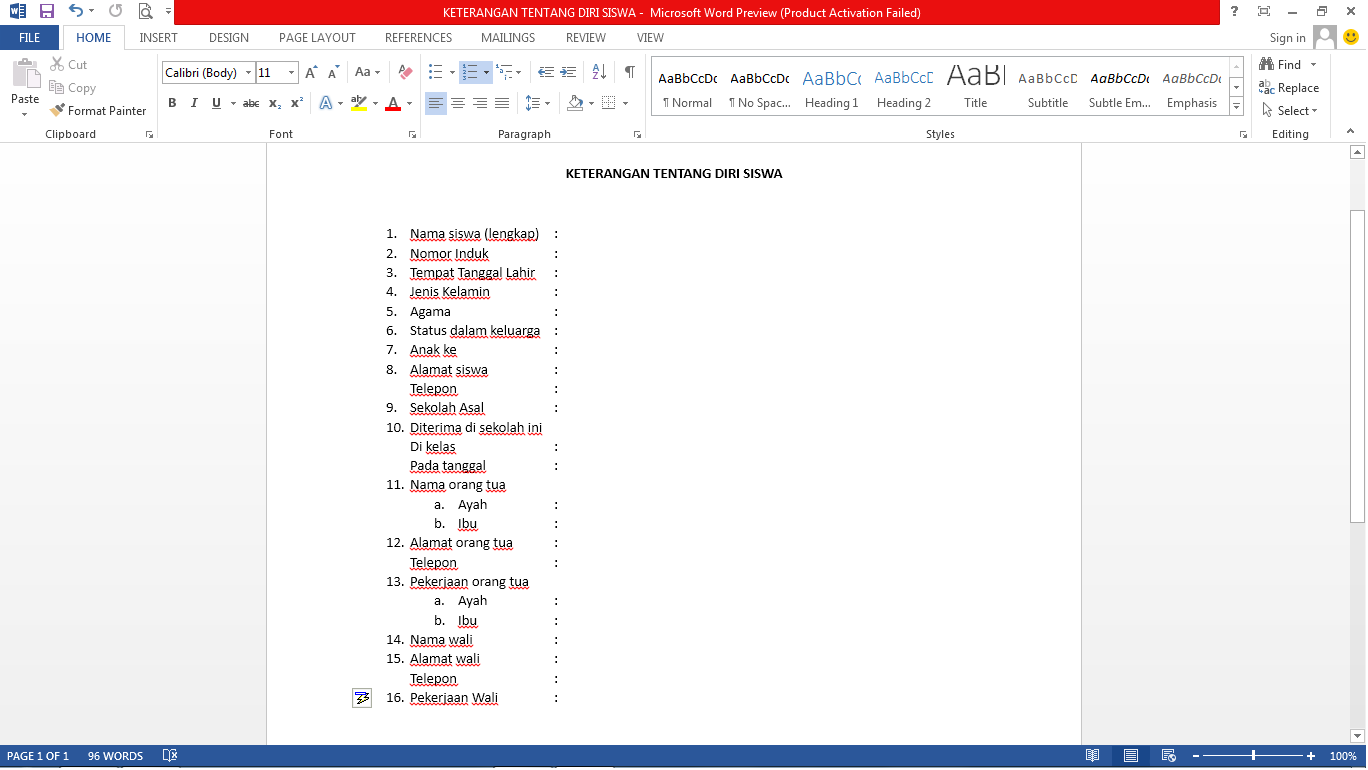1368x770 pixels.
Task: Open the Font dialog launcher
Action: [x=412, y=134]
